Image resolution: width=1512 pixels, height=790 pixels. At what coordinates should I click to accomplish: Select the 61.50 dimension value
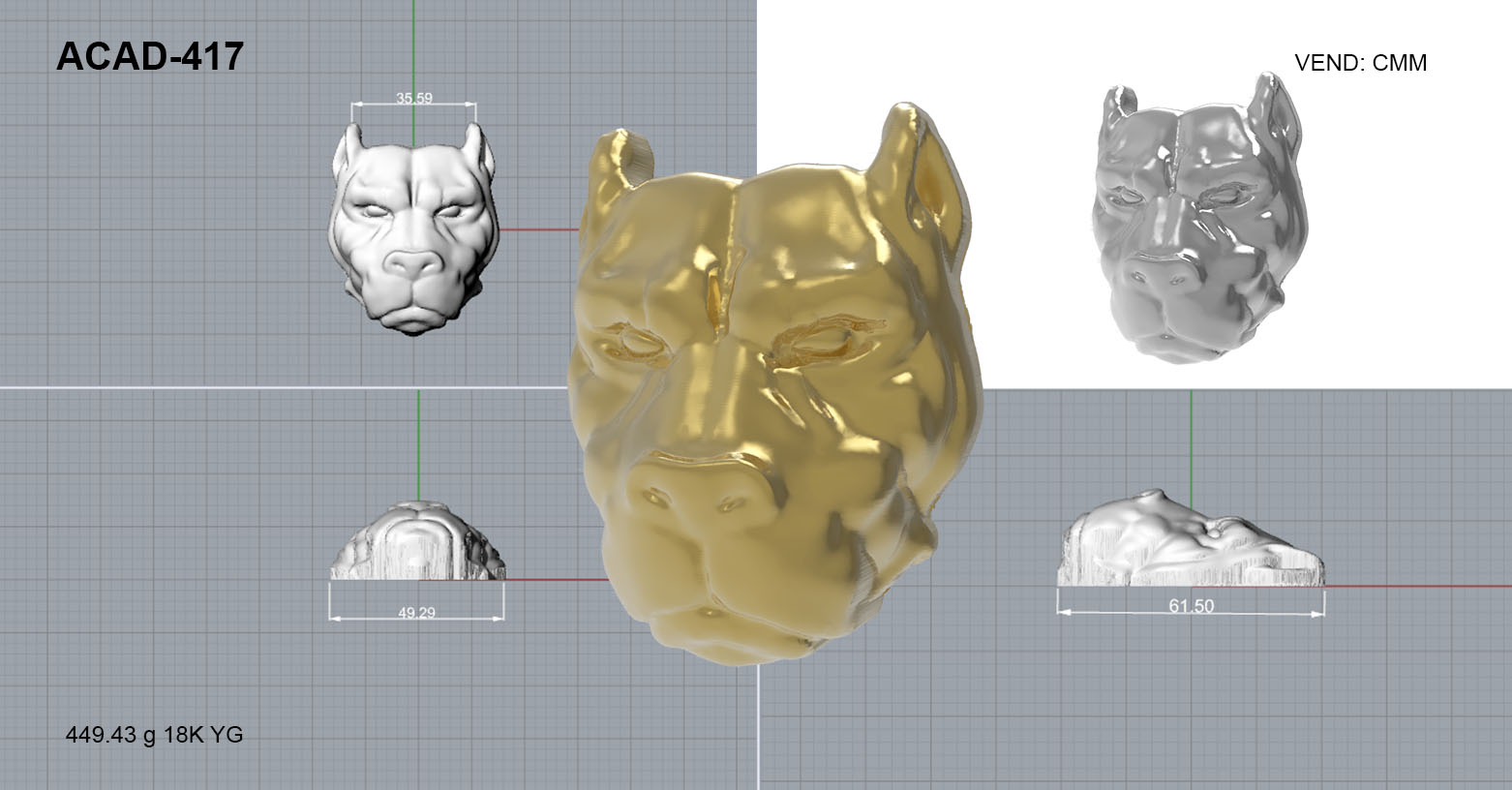tap(1191, 606)
